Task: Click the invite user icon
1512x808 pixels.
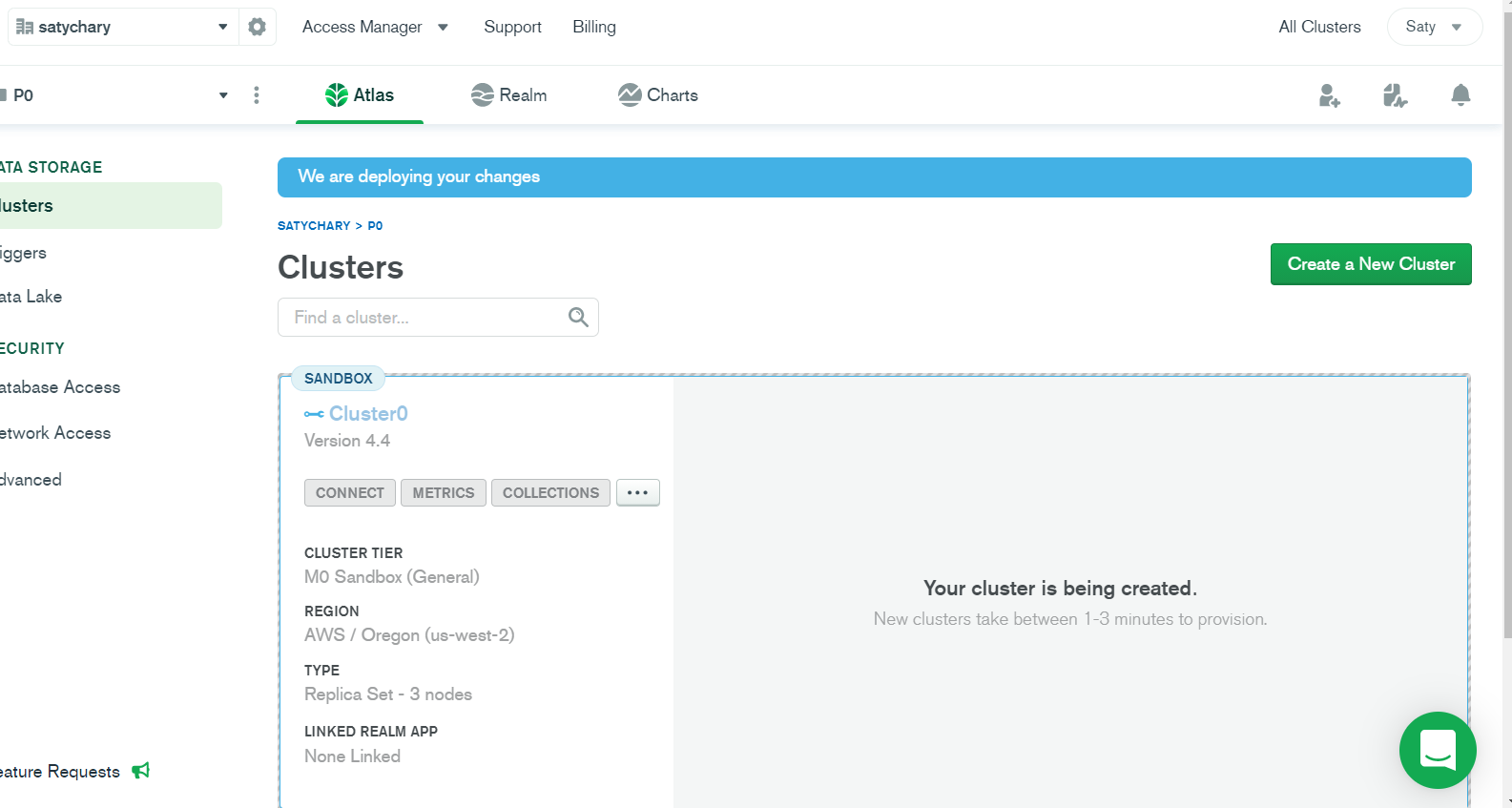Action: tap(1330, 95)
